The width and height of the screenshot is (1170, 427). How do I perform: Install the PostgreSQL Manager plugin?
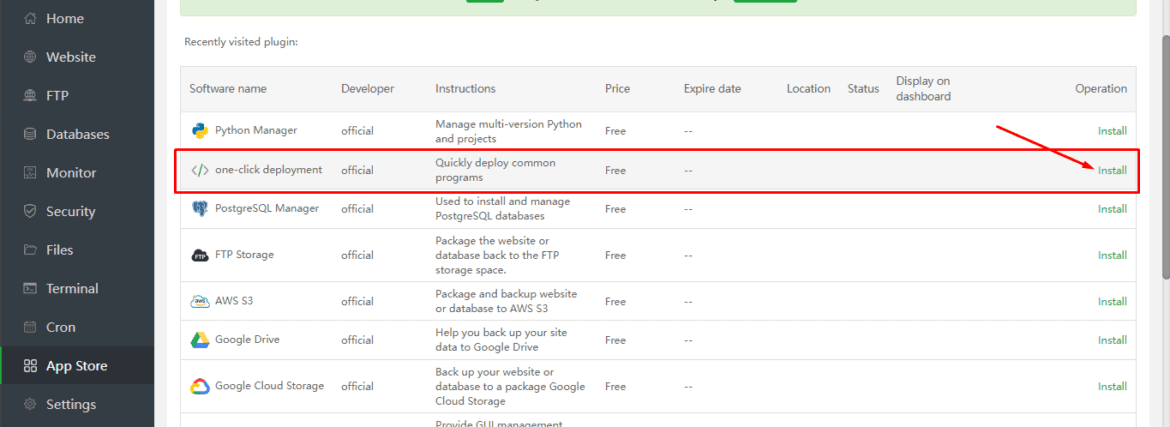pyautogui.click(x=1112, y=209)
